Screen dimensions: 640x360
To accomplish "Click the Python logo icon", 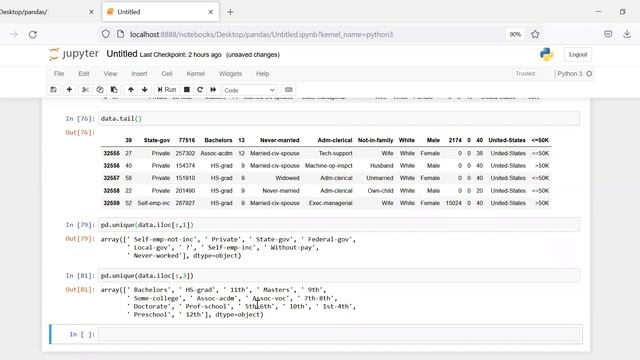I will (547, 54).
